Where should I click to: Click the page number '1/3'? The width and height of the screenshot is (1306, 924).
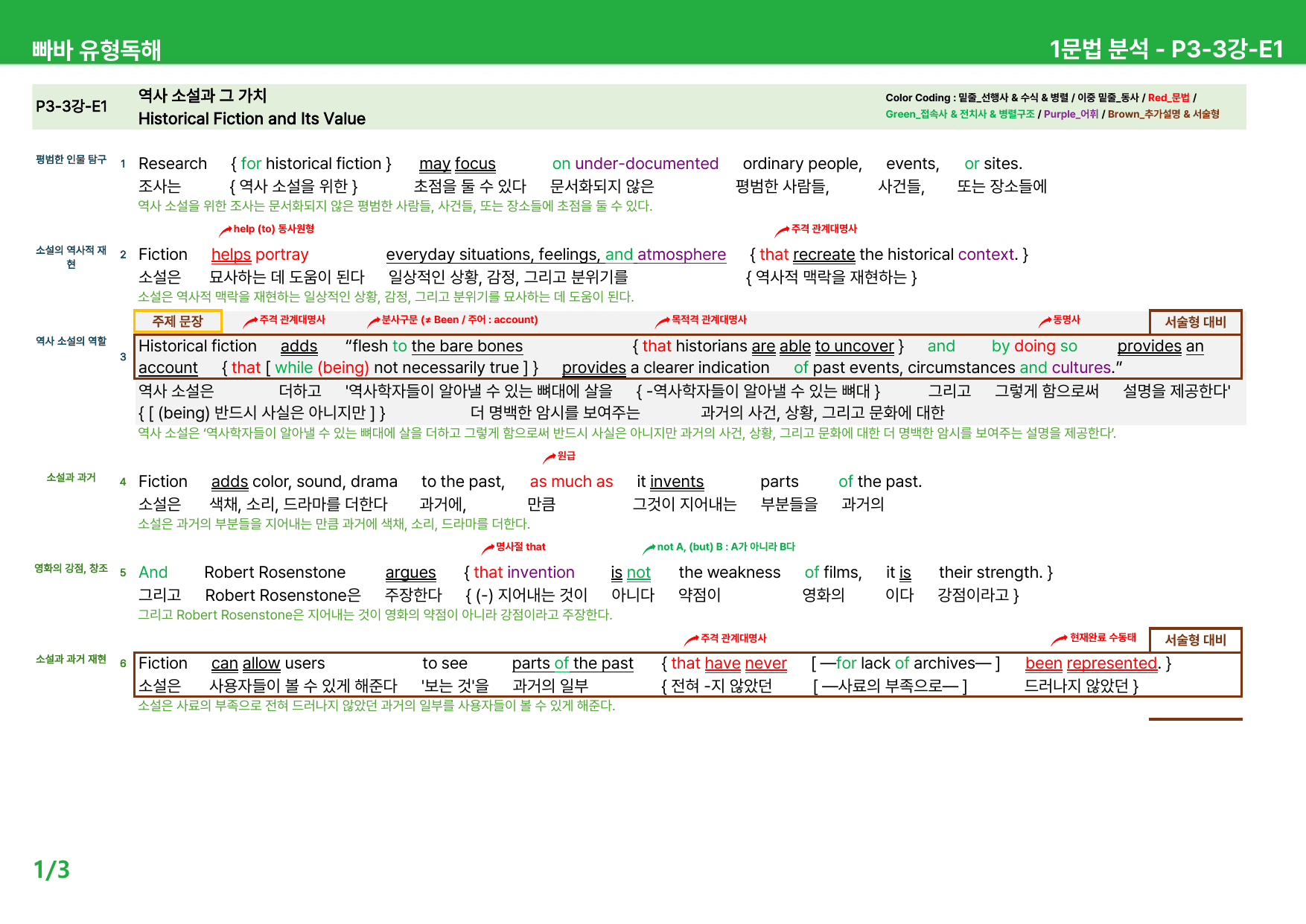[51, 870]
